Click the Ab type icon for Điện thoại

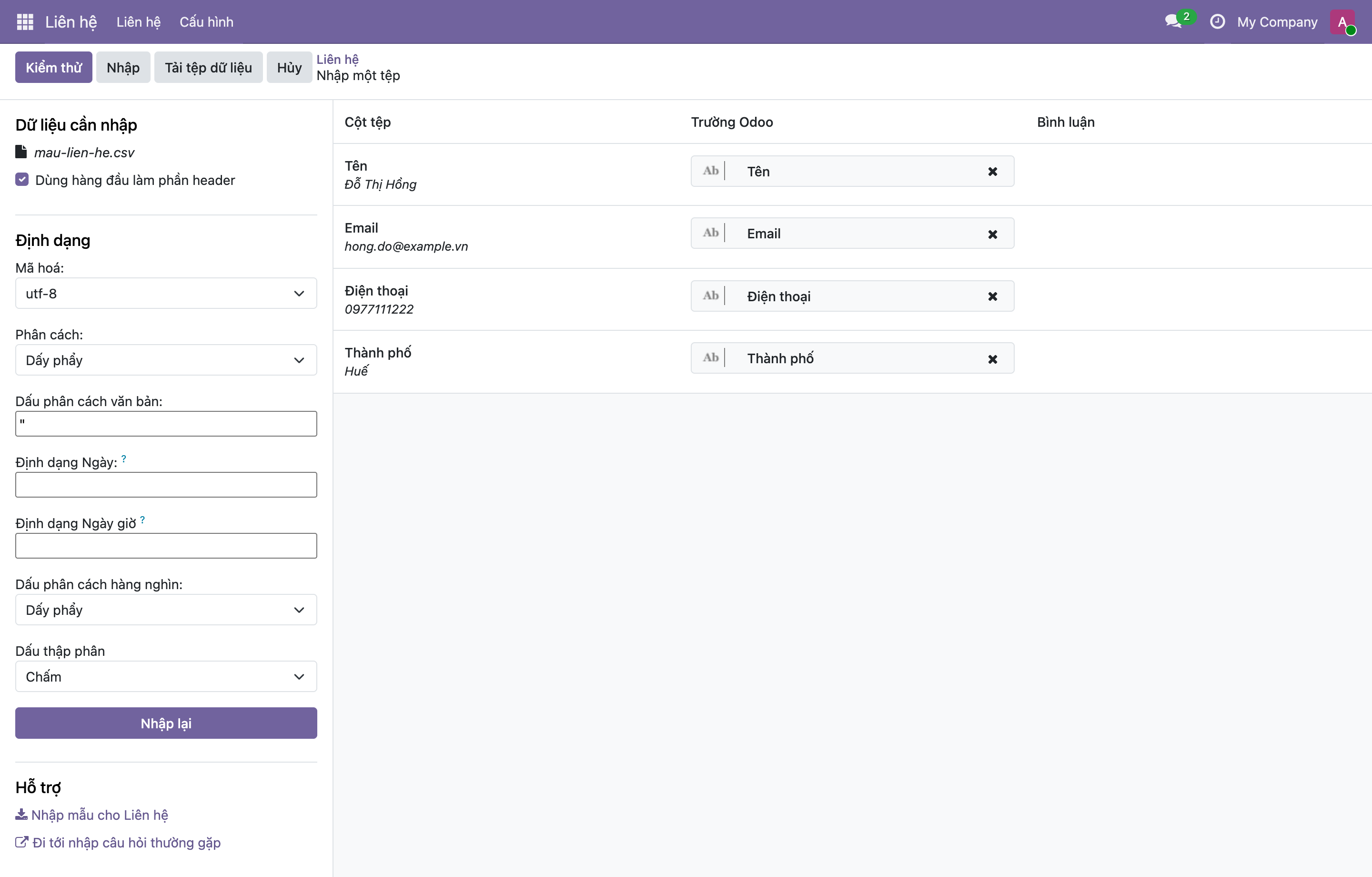[x=710, y=296]
